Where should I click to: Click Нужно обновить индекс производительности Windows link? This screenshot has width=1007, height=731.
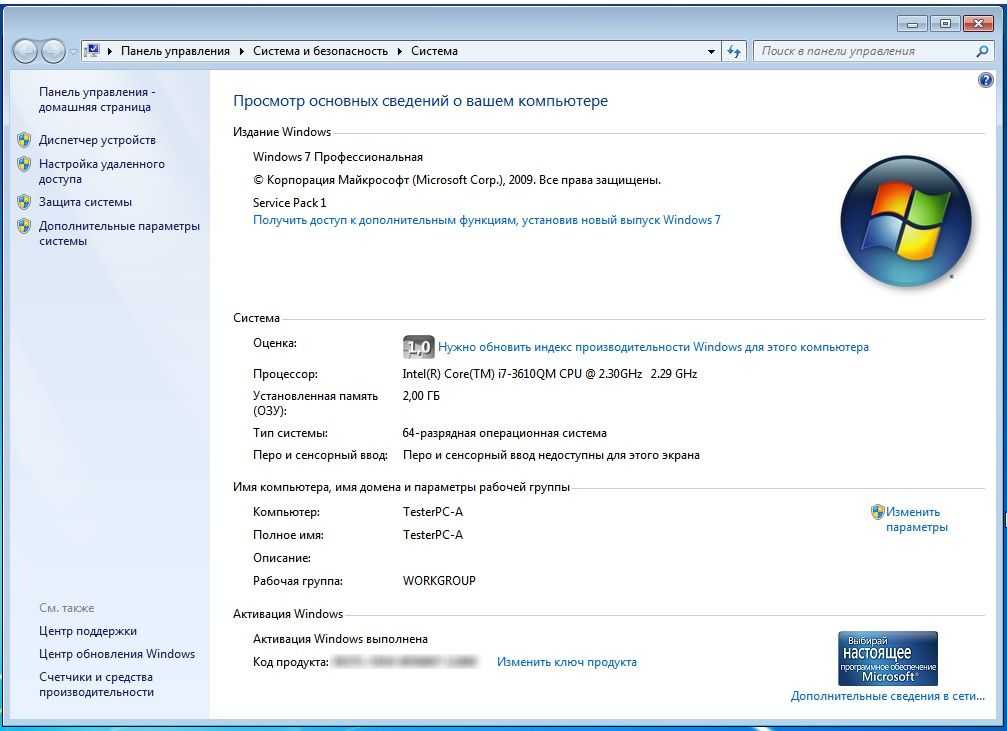[x=653, y=347]
